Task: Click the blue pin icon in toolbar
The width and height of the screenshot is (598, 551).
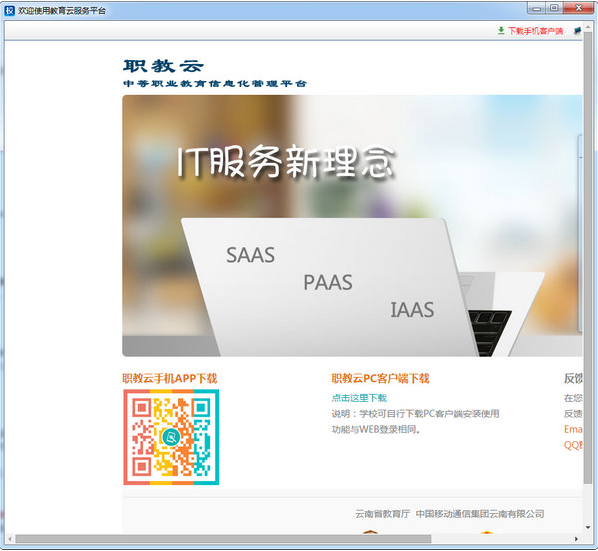Action: point(578,31)
